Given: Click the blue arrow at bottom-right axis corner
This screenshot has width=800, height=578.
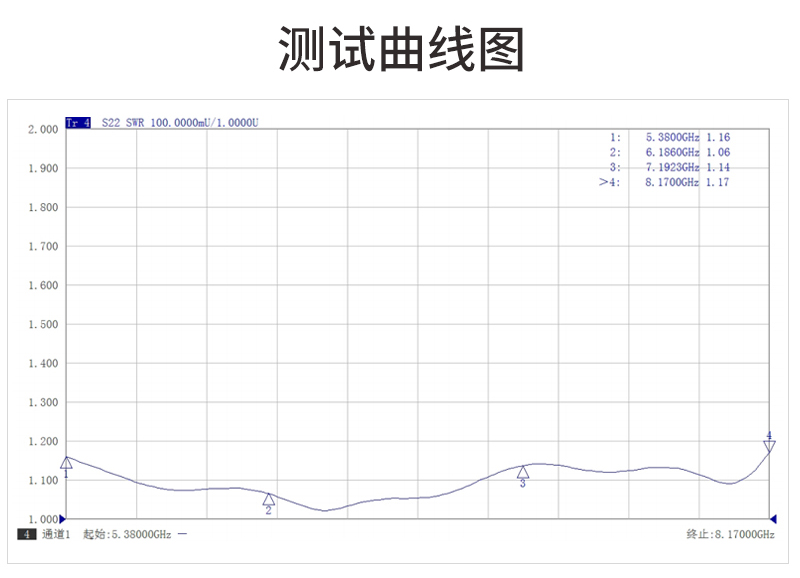Looking at the screenshot, I should [x=772, y=519].
